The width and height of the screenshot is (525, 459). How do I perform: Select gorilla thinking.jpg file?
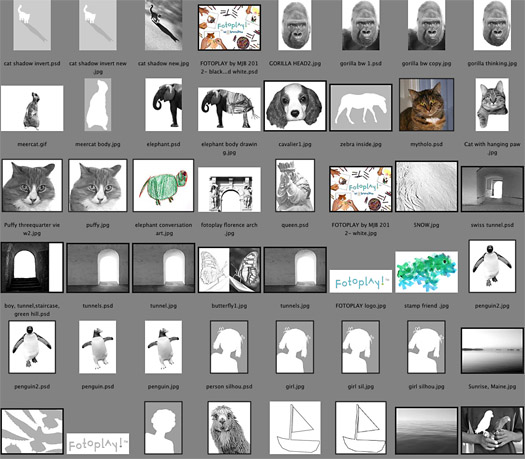pos(492,25)
